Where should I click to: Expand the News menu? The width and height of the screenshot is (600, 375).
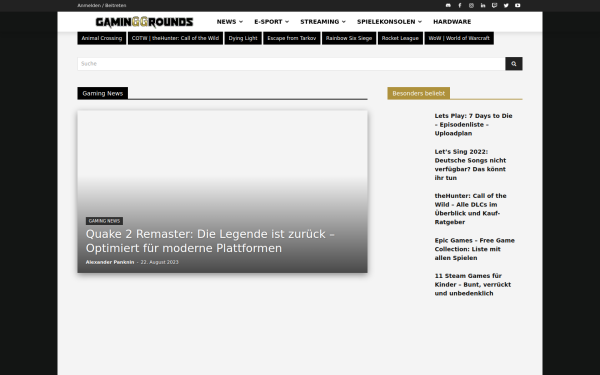[230, 22]
